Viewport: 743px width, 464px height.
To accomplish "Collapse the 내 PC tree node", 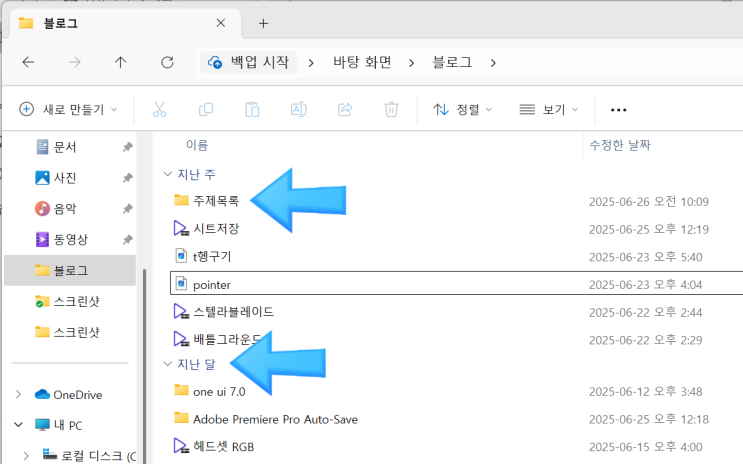I will point(18,425).
